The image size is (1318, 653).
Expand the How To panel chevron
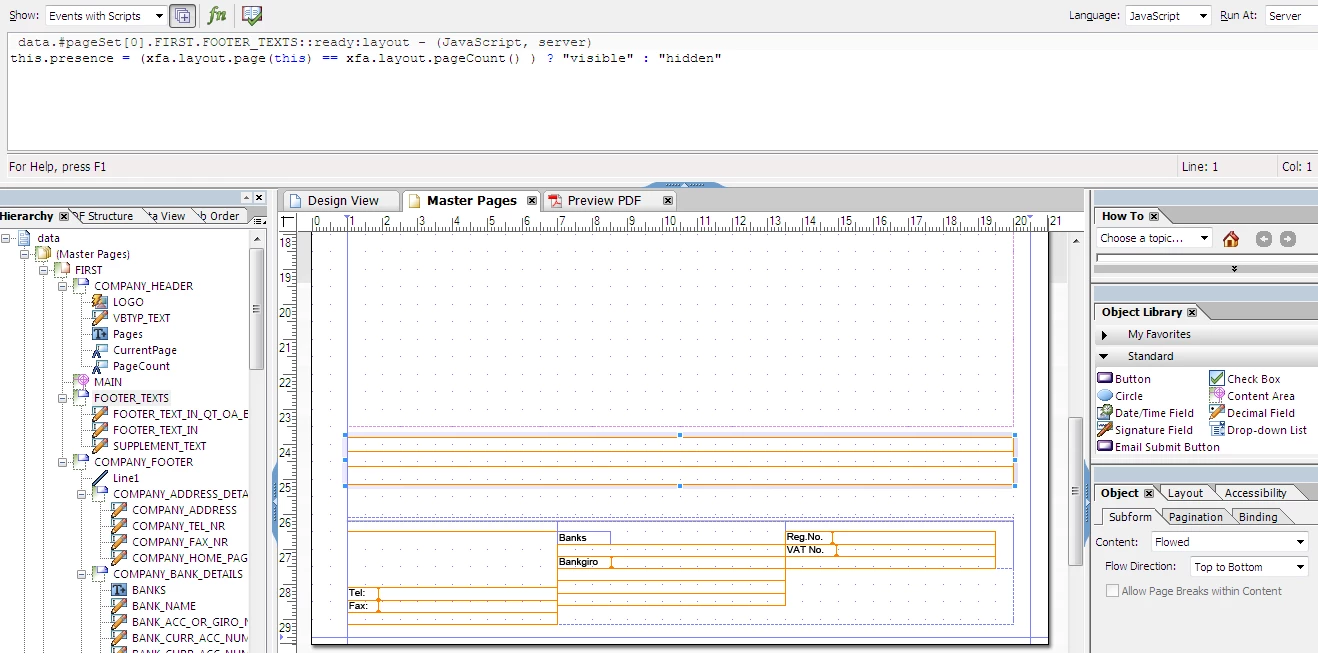[x=1234, y=269]
